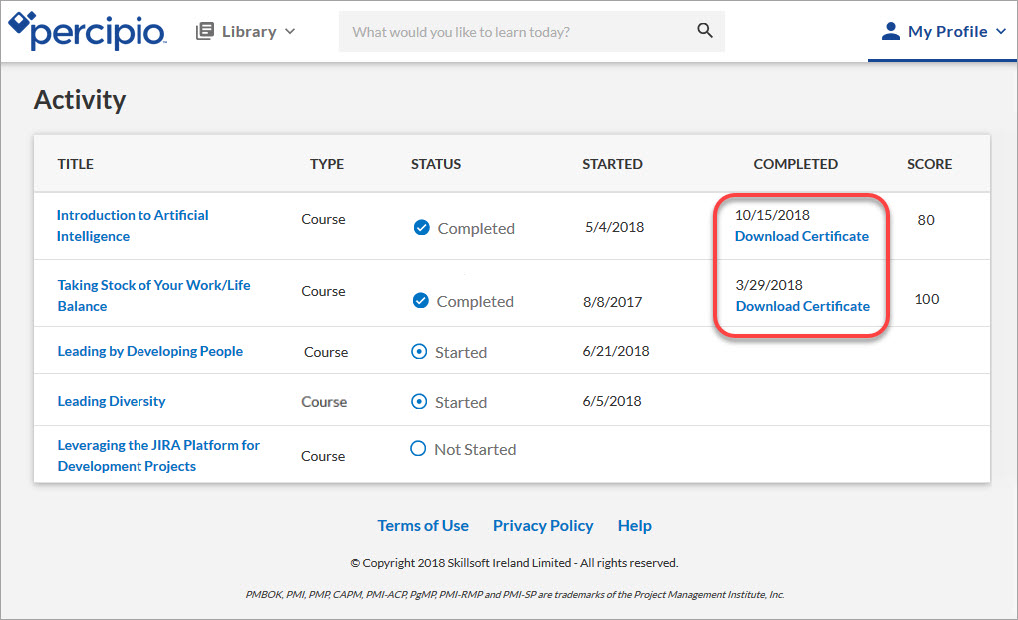
Task: Expand the Library dropdown chevron
Action: click(290, 31)
